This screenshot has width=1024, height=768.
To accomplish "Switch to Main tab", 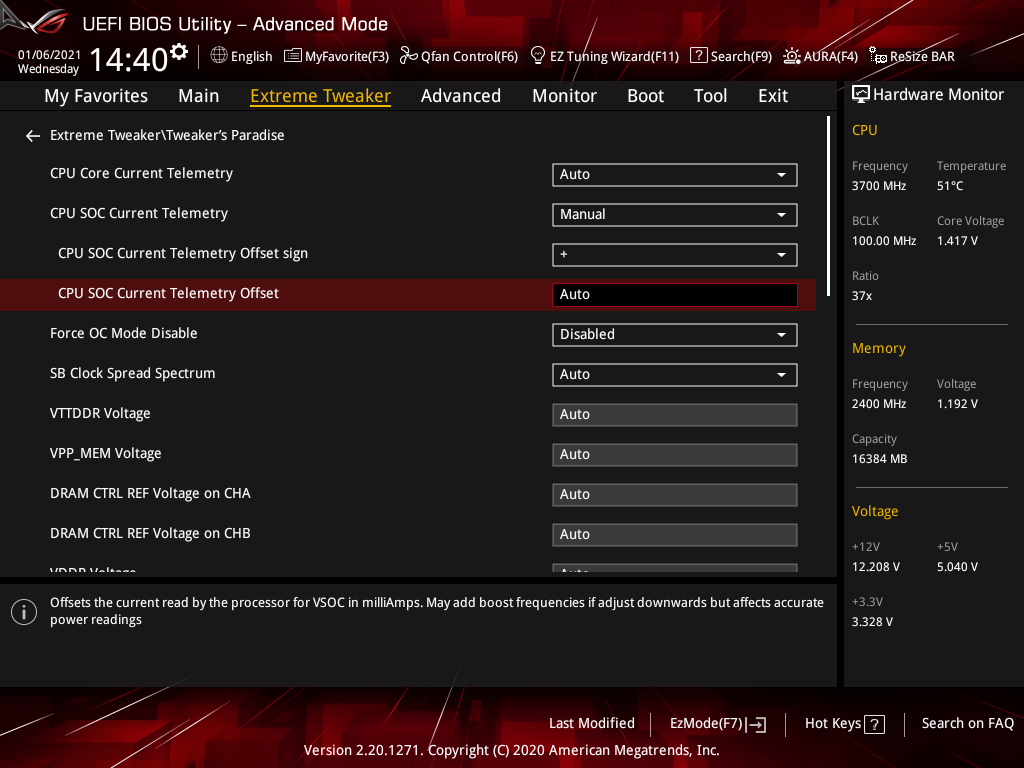I will click(199, 96).
